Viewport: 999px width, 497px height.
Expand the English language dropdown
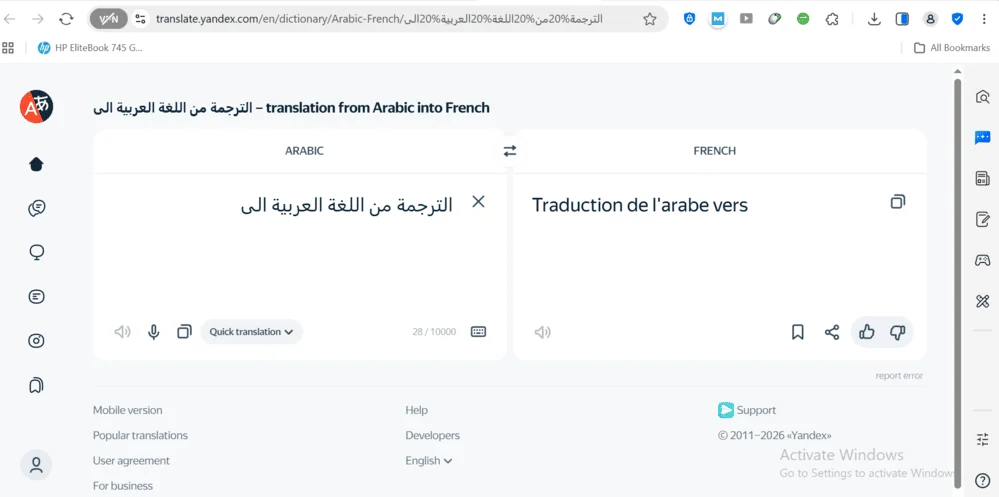(x=429, y=461)
